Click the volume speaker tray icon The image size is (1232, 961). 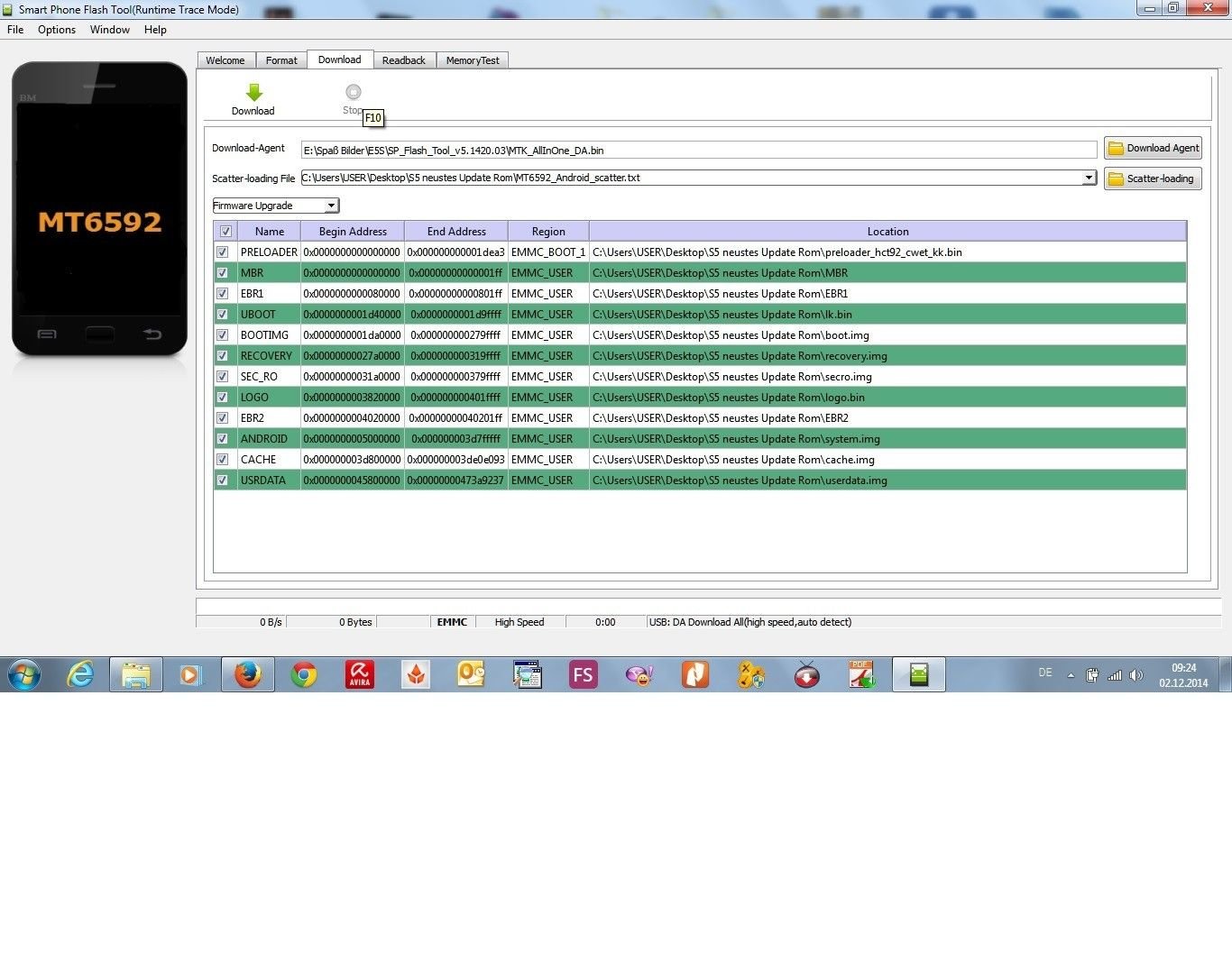coord(1136,675)
